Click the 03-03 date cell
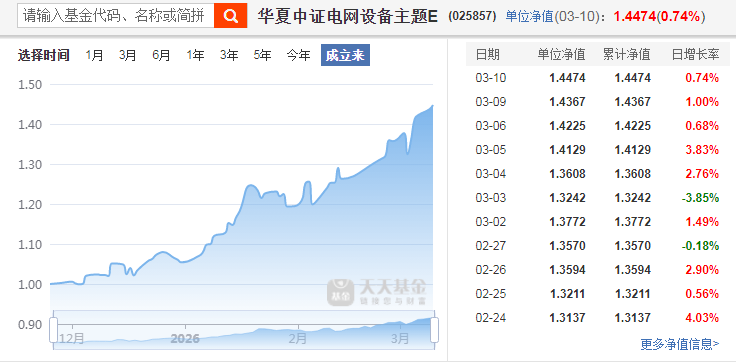 pos(491,198)
